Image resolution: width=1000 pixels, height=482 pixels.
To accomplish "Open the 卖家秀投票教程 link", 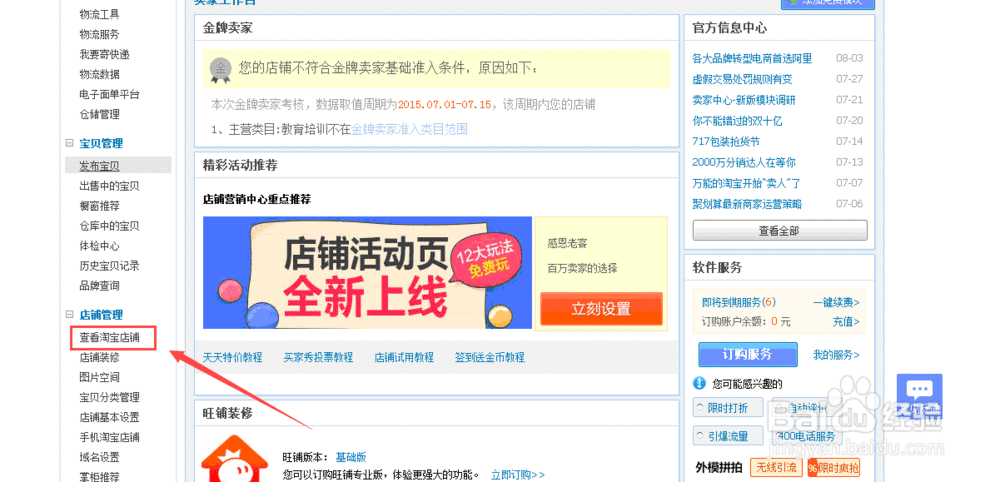I will [318, 357].
